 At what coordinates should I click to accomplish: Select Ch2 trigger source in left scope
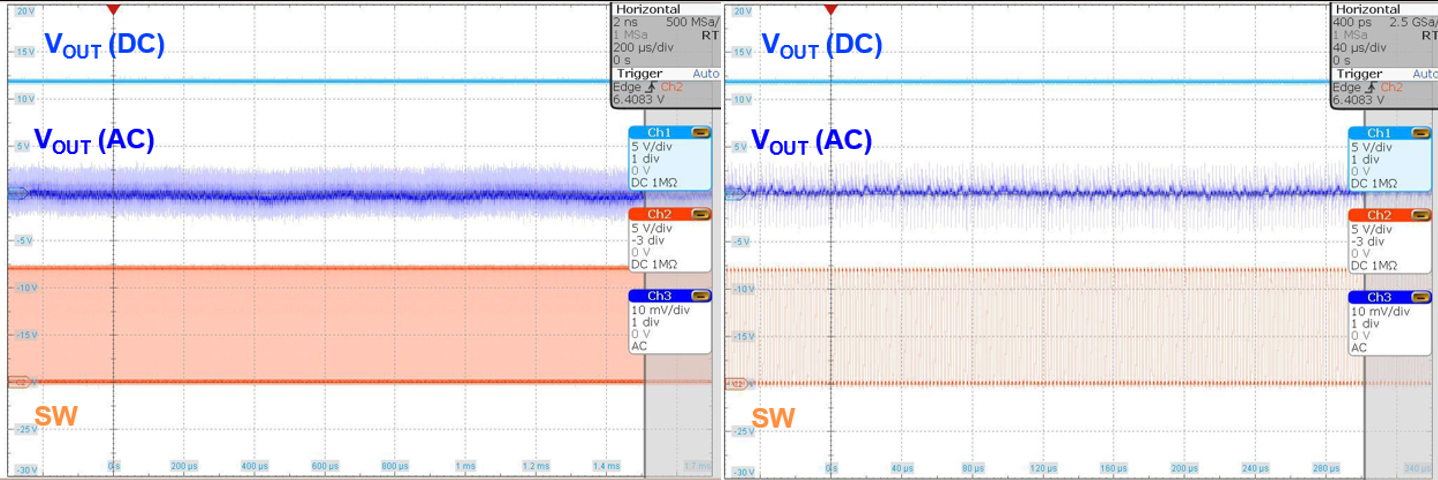669,87
